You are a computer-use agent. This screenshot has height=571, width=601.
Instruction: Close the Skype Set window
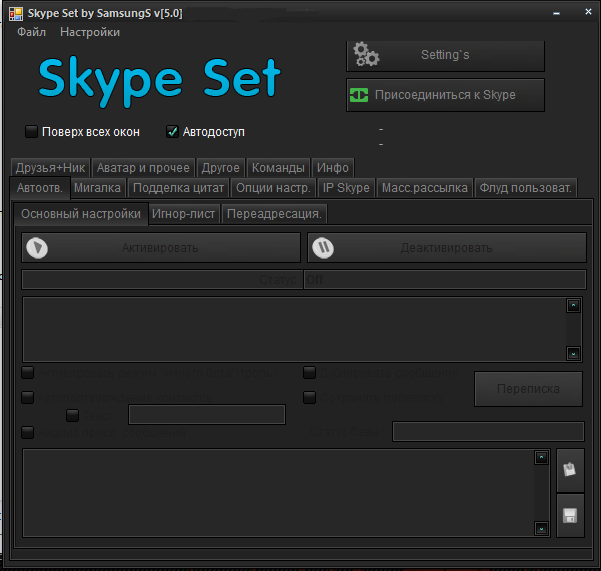tap(588, 12)
